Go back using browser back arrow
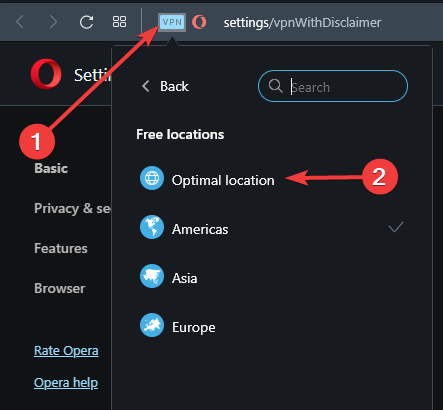The height and width of the screenshot is (410, 443). pyautogui.click(x=20, y=22)
